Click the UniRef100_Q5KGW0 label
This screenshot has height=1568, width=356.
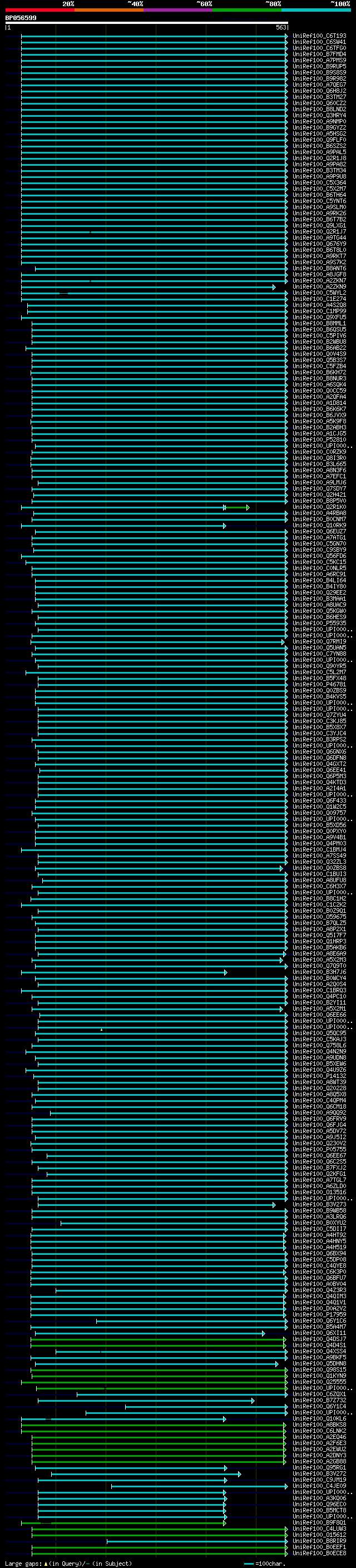pos(319,611)
